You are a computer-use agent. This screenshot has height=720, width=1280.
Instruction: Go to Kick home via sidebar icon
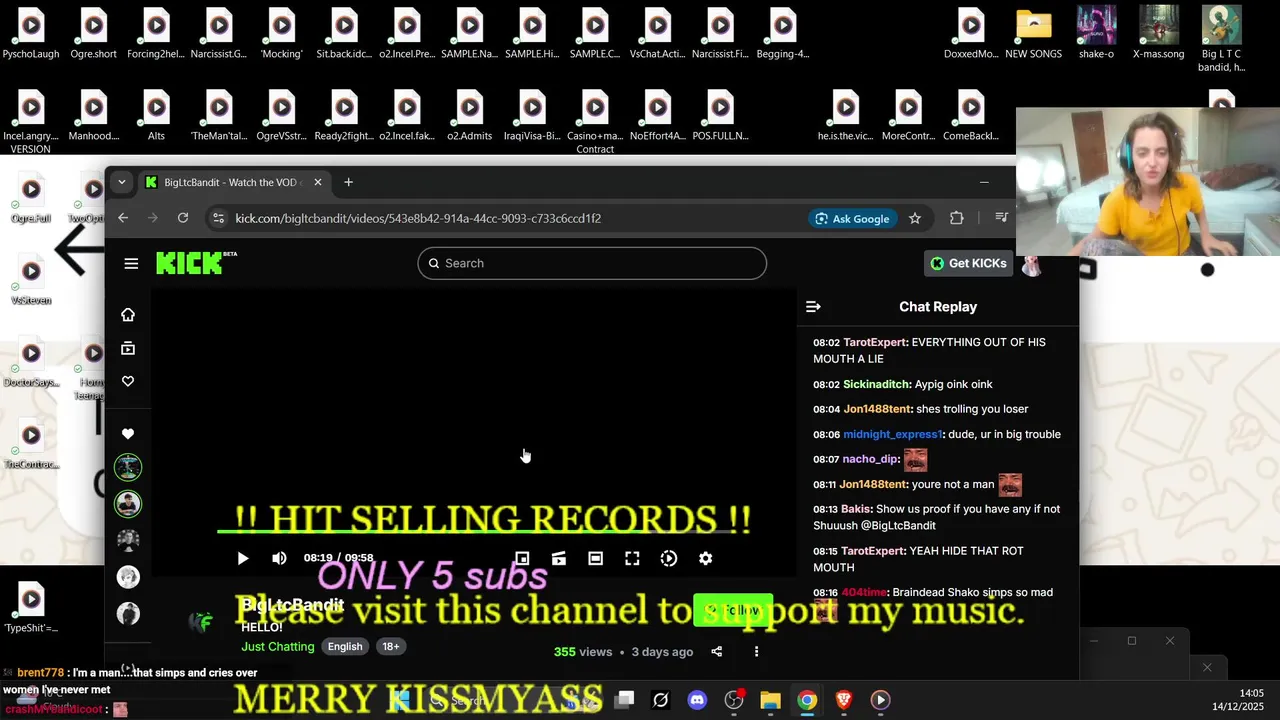(128, 315)
